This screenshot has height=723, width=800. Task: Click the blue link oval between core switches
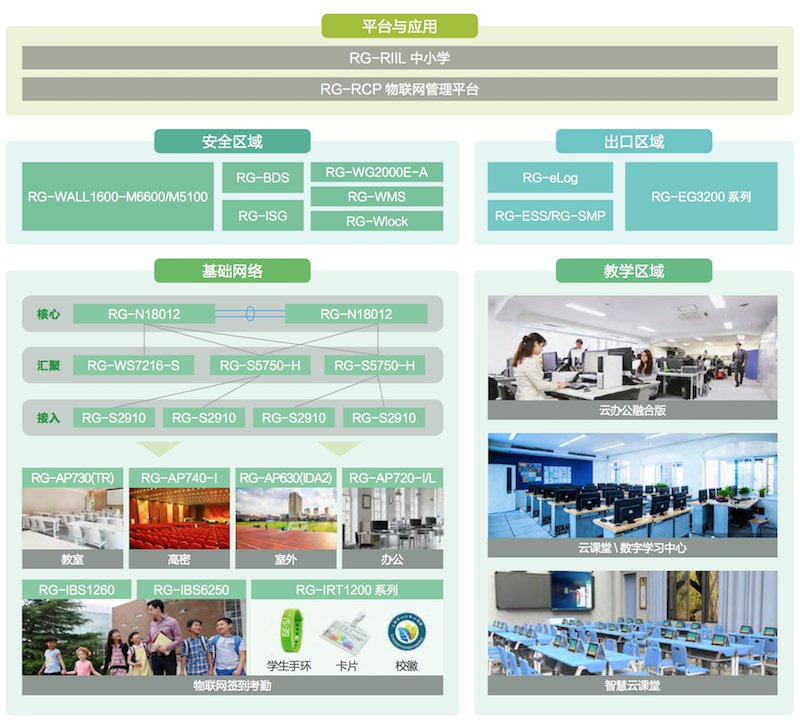click(x=250, y=314)
